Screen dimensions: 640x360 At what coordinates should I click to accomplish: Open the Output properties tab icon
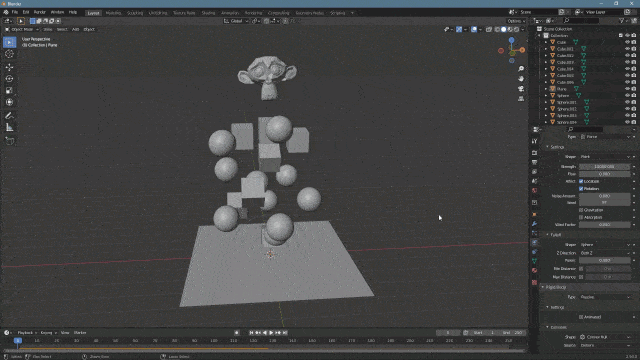(534, 162)
